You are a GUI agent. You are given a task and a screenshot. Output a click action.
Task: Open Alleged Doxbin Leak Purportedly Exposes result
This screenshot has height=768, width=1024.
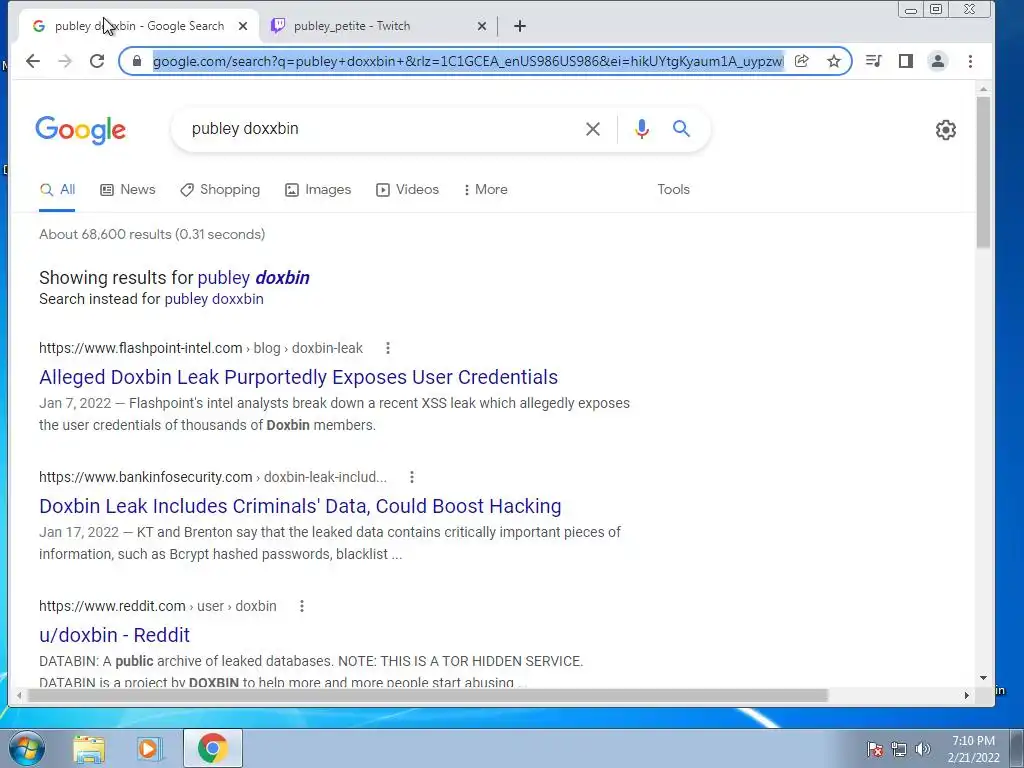coord(298,377)
